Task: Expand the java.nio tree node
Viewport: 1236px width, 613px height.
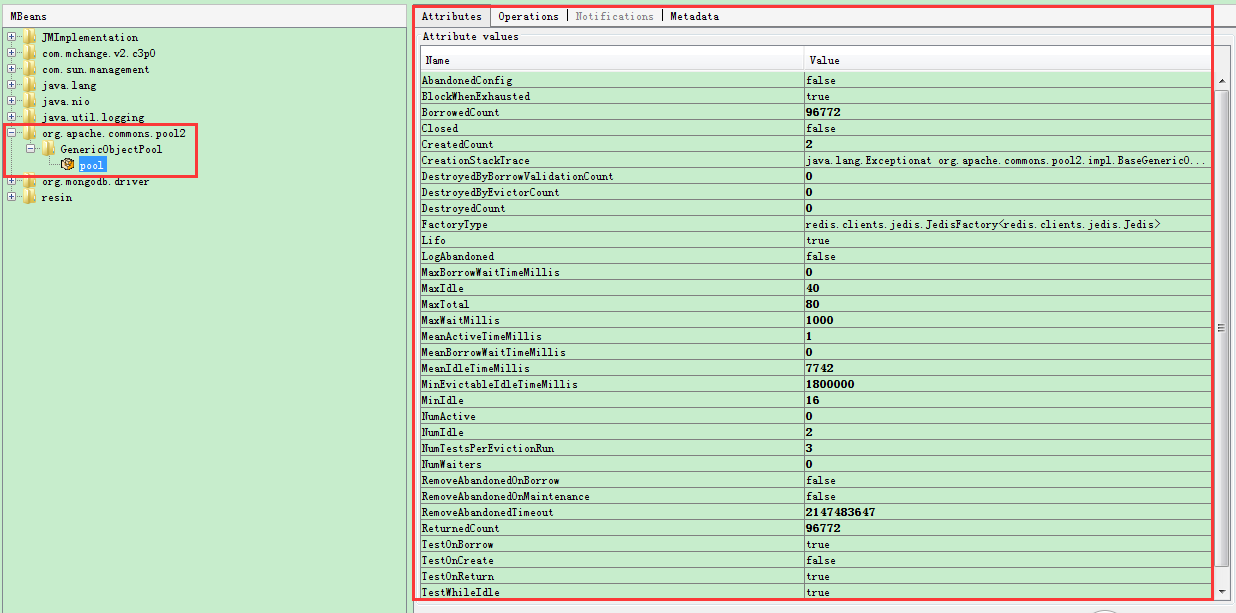Action: (12, 101)
